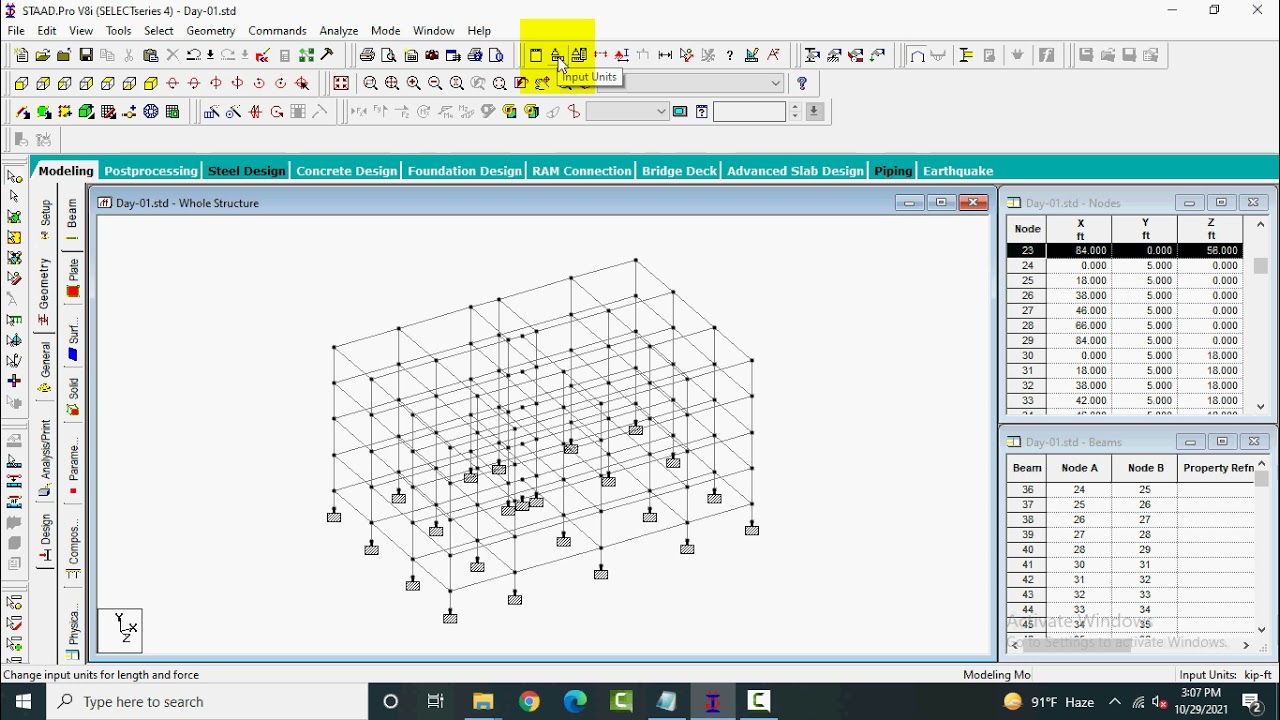Click the Add Beam tool icon
The image size is (1280, 720).
[x=22, y=112]
